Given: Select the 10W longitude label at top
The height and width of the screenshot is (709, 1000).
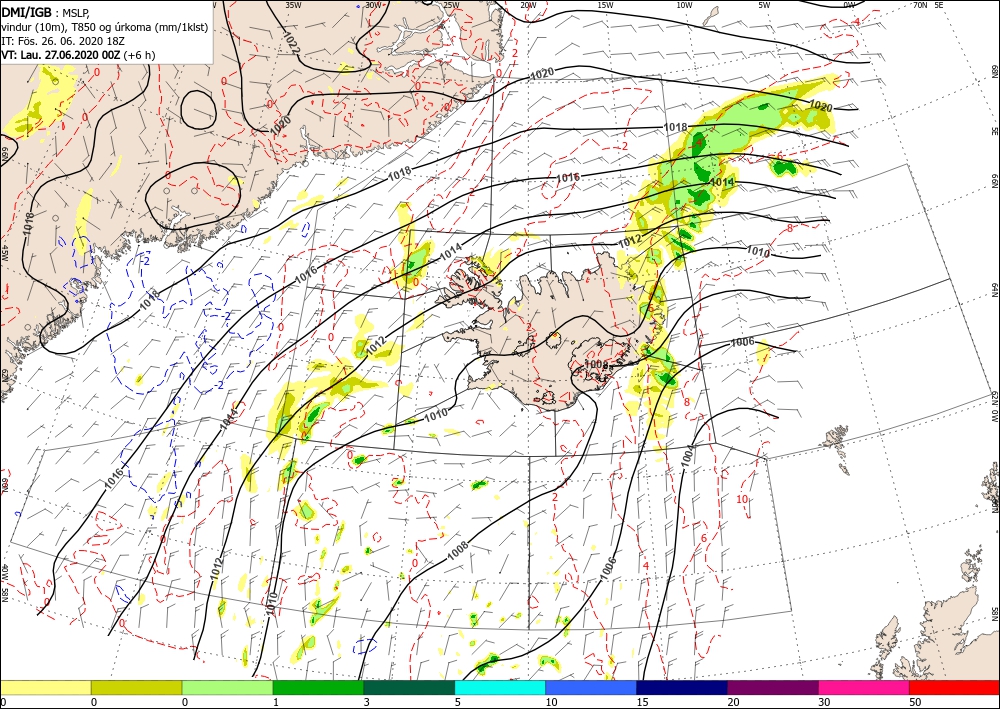Looking at the screenshot, I should click(684, 5).
